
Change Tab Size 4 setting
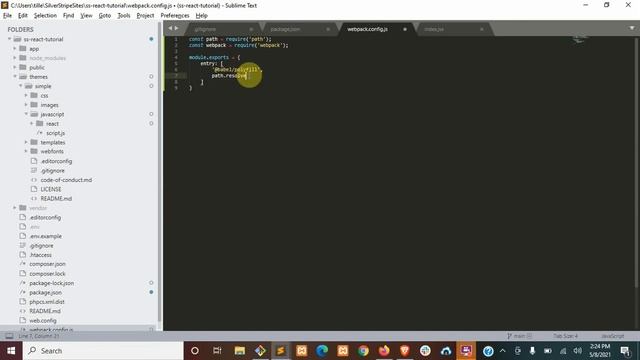click(x=565, y=336)
